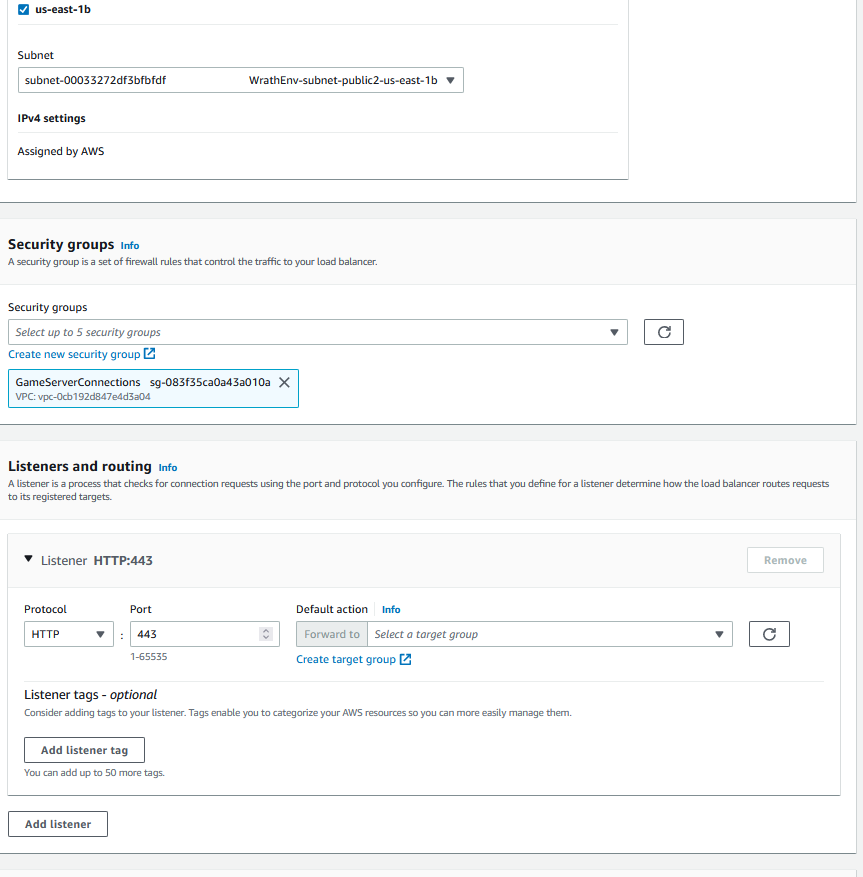This screenshot has width=863, height=877.
Task: Click the Create new security group link
Action: coord(74,354)
